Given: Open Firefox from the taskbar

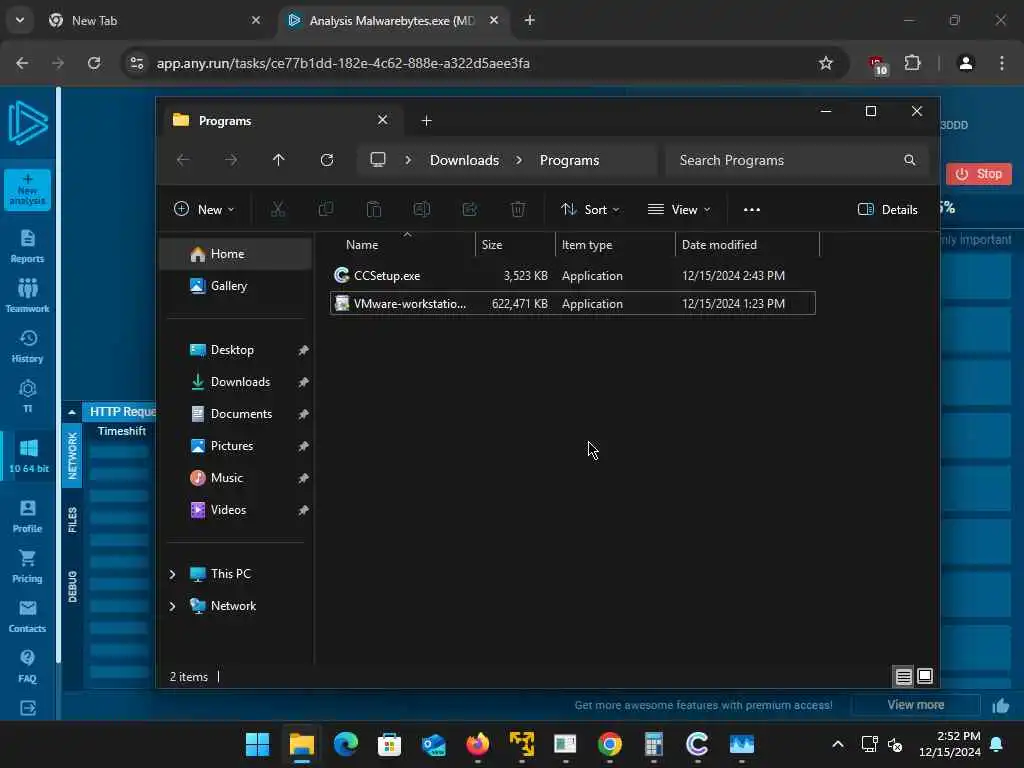Looking at the screenshot, I should tap(477, 744).
